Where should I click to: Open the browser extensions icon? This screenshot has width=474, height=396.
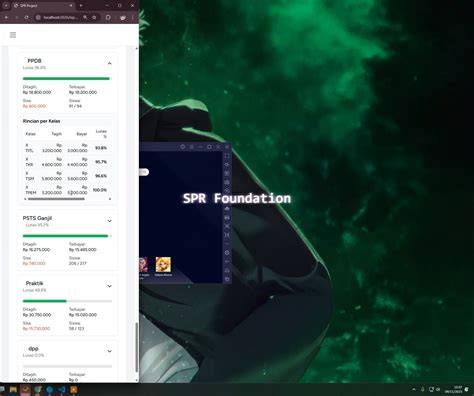click(x=108, y=17)
